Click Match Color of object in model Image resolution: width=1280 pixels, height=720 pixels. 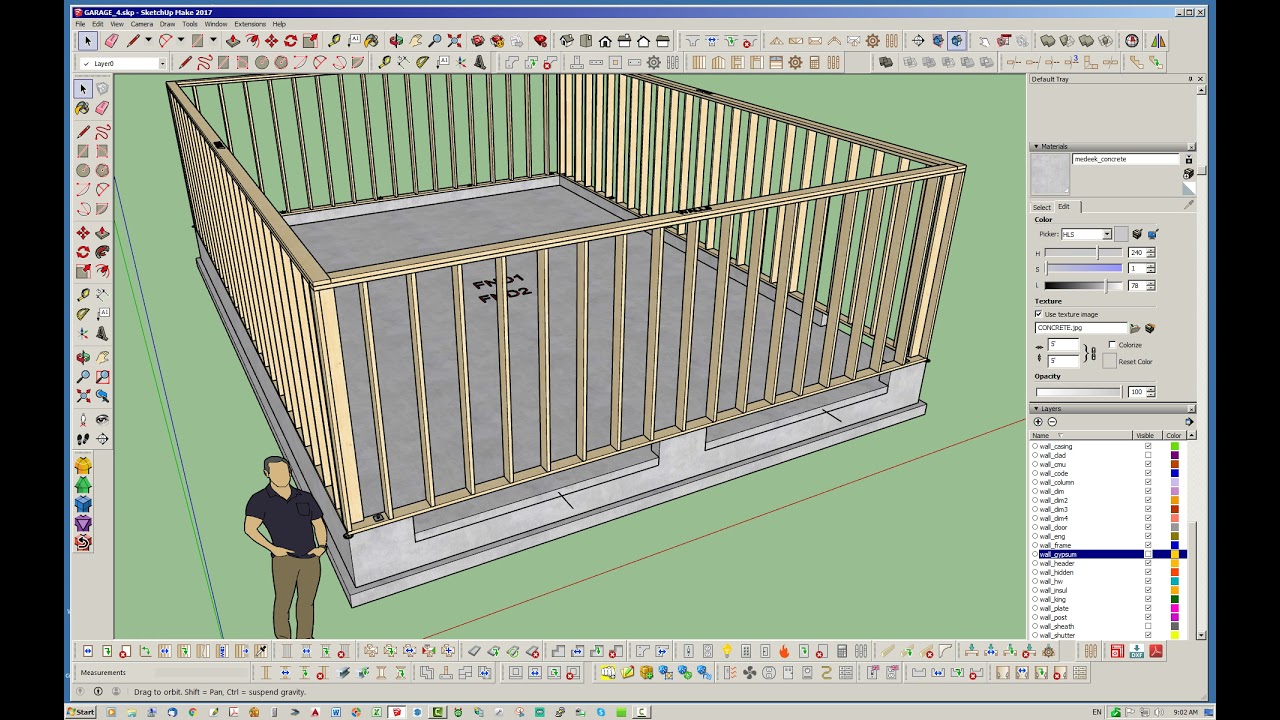[1137, 234]
